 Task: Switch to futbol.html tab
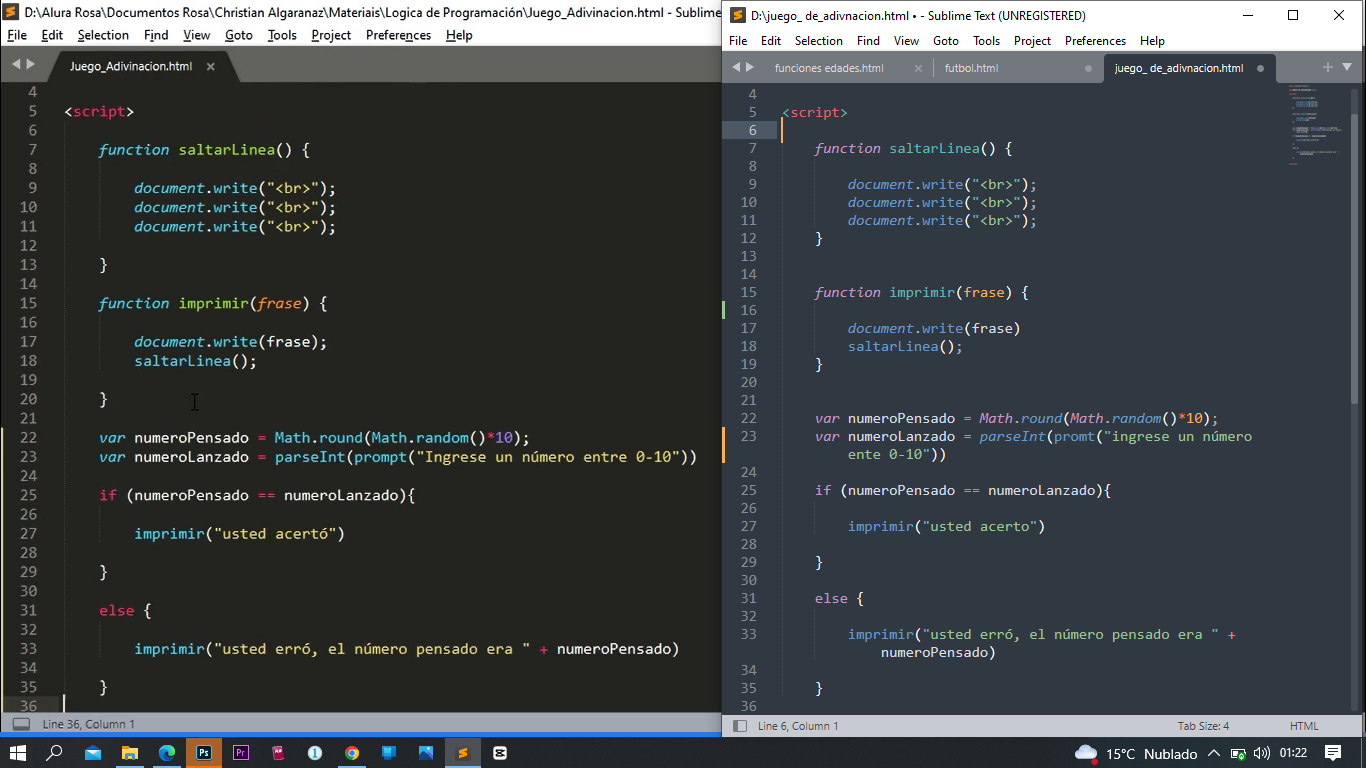tap(971, 68)
